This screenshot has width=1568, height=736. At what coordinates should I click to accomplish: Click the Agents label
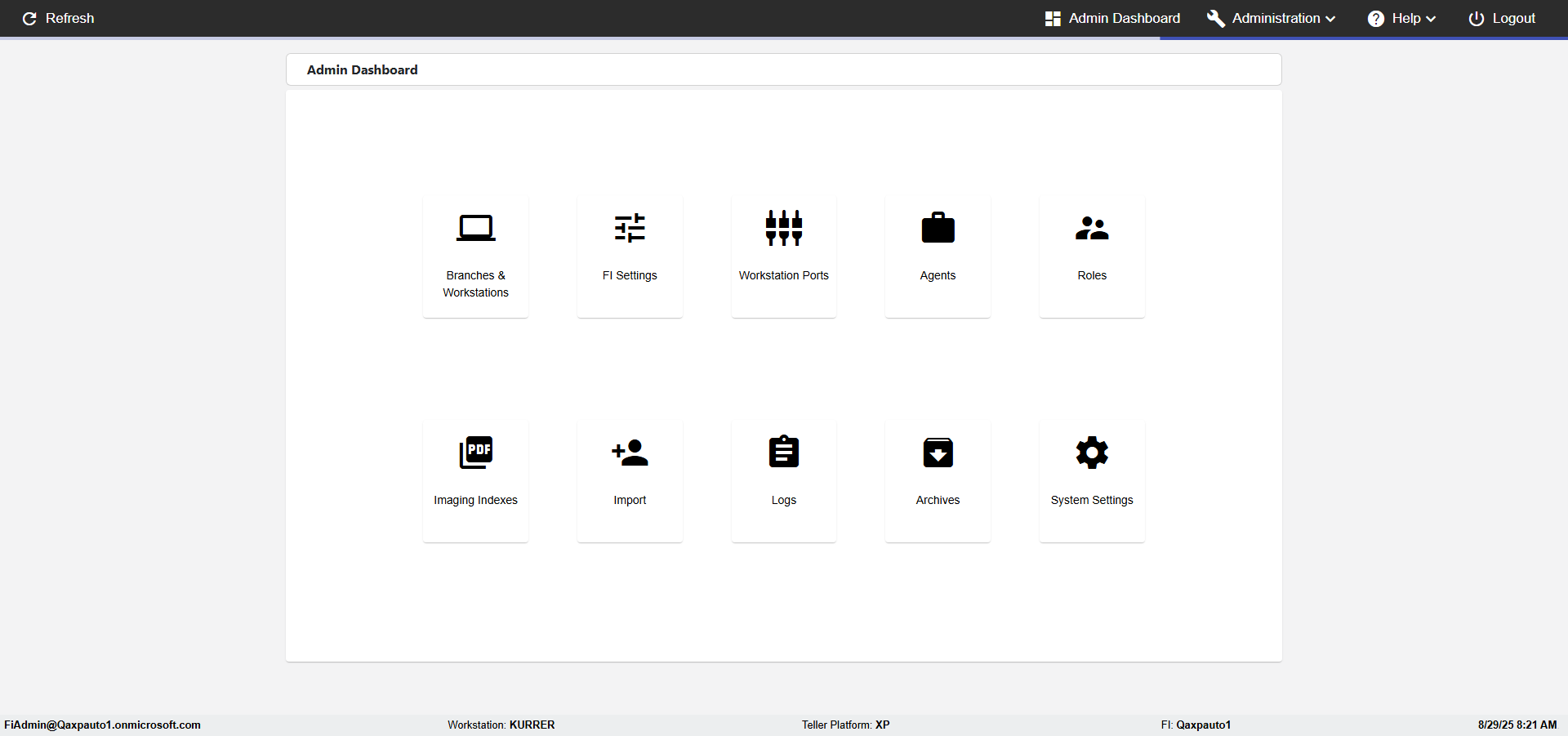(x=938, y=275)
